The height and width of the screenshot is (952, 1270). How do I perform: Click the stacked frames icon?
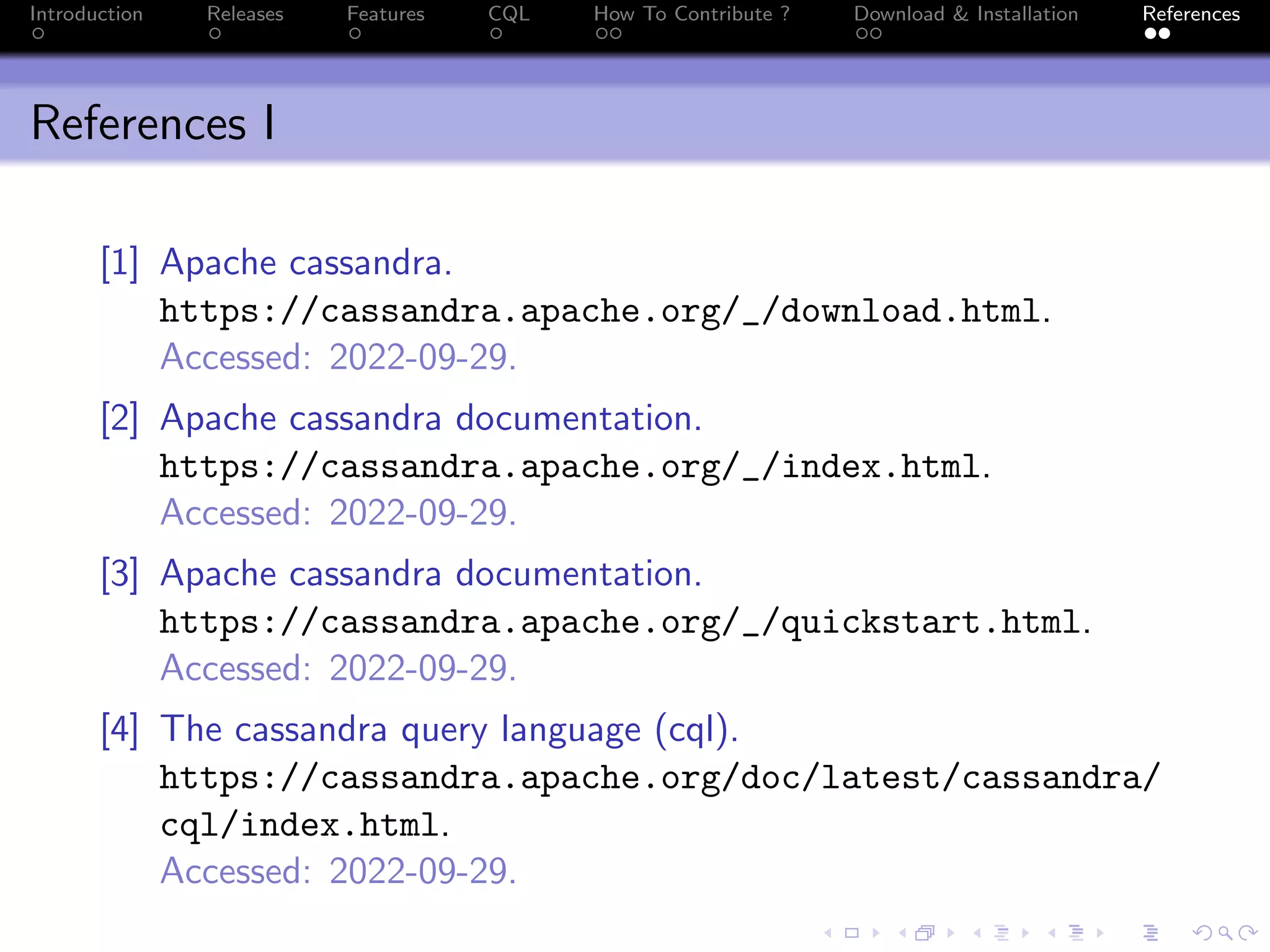[925, 933]
